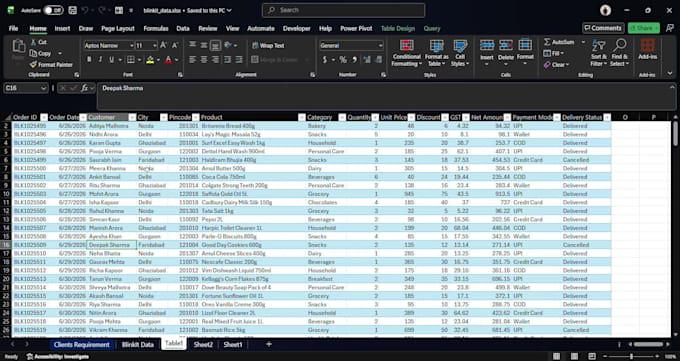The width and height of the screenshot is (680, 361).
Task: Click the Comments button
Action: click(x=603, y=28)
